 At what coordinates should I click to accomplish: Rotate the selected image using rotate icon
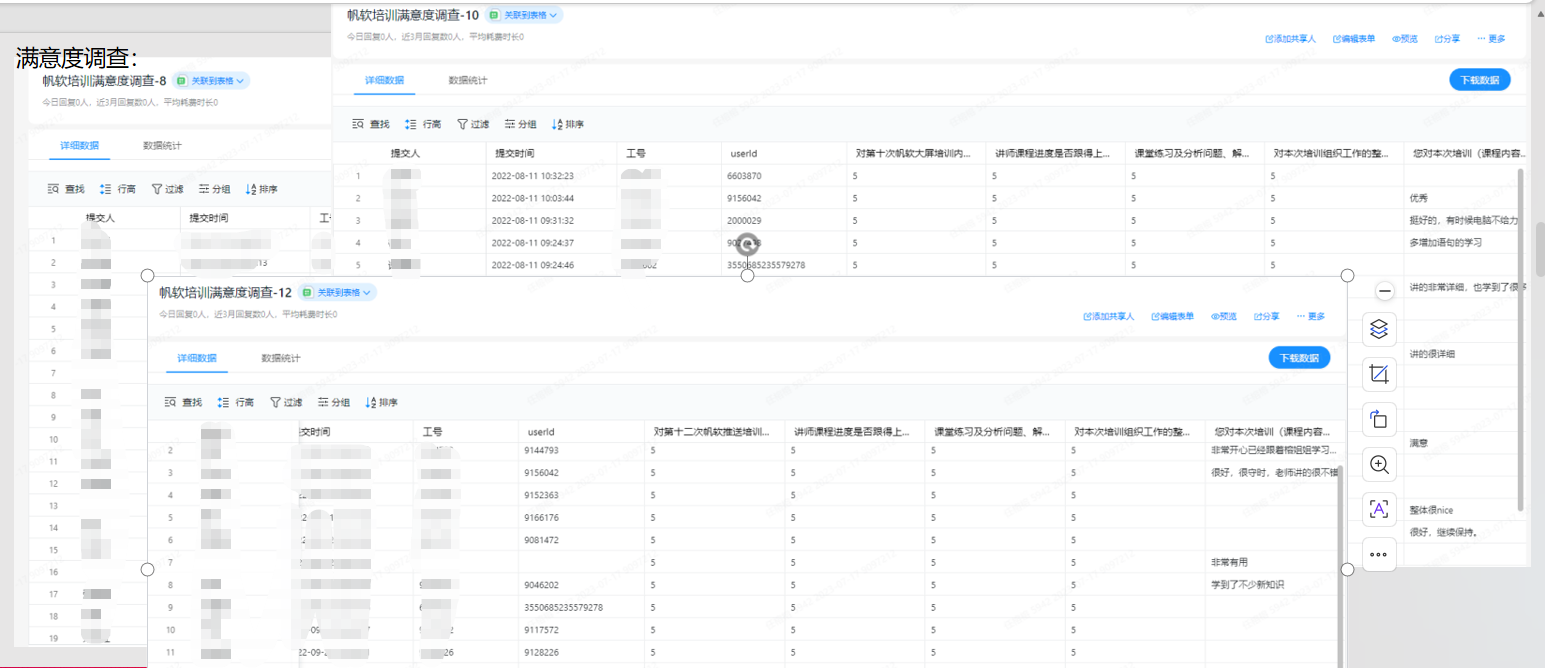1379,419
